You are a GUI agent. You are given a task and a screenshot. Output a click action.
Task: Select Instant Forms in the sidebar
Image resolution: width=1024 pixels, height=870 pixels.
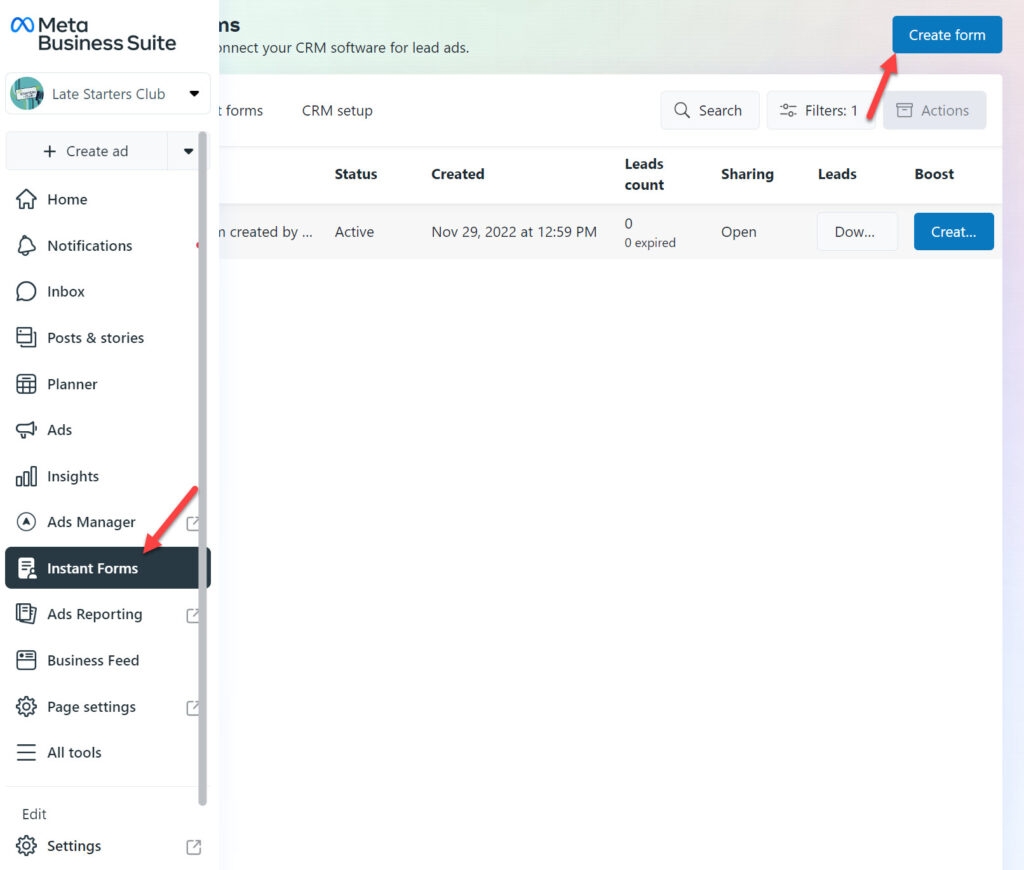point(107,568)
